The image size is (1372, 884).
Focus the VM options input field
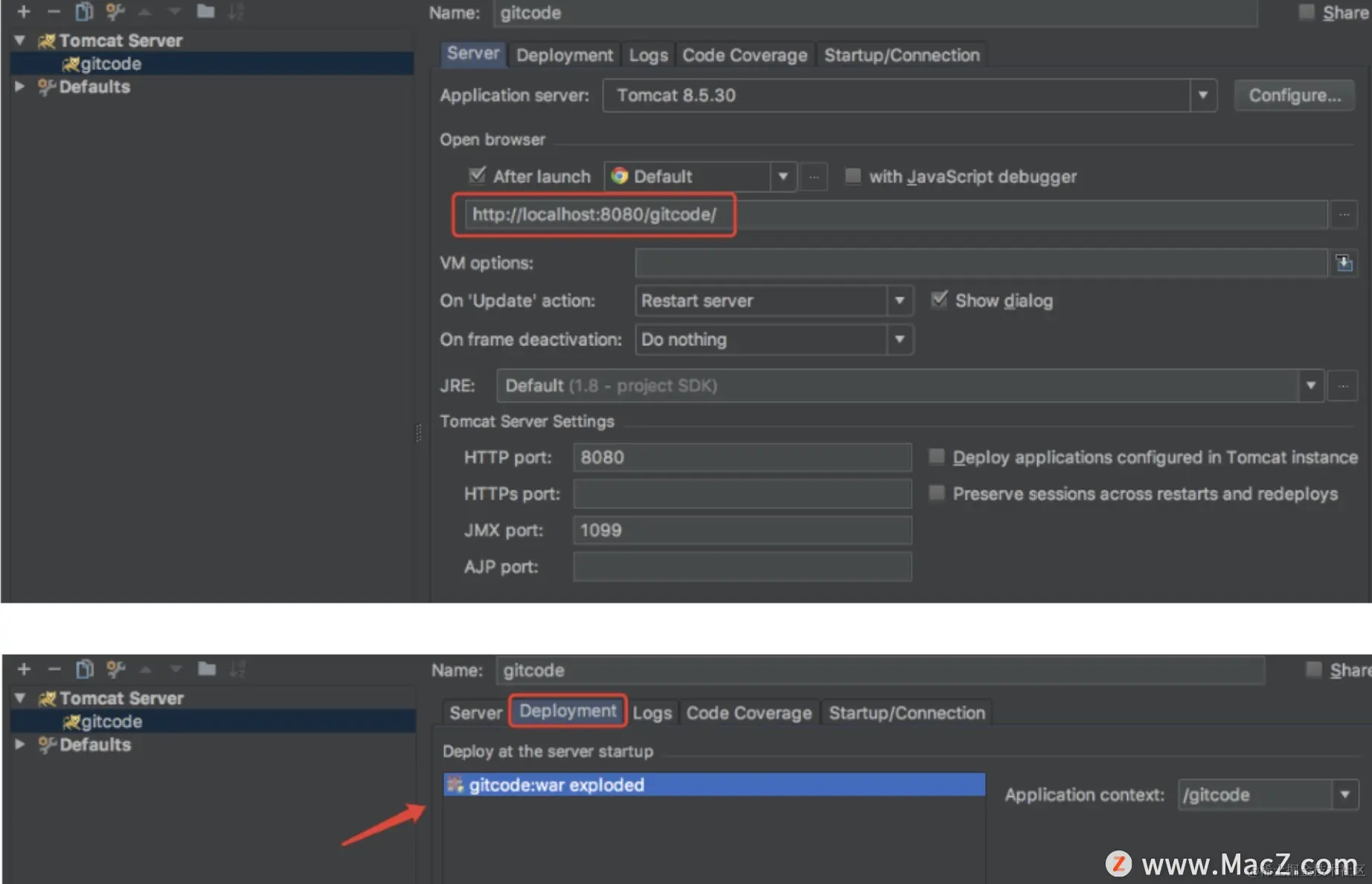coord(981,263)
